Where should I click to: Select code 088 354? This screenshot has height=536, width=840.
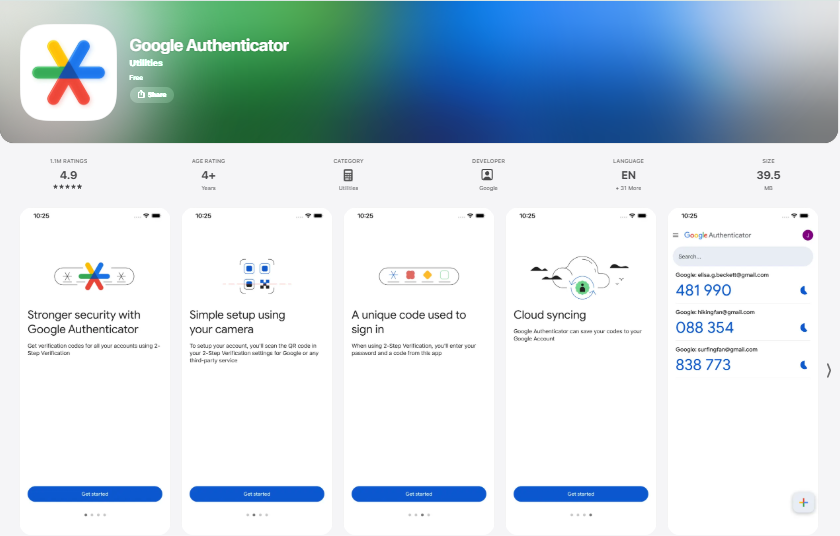pos(704,328)
